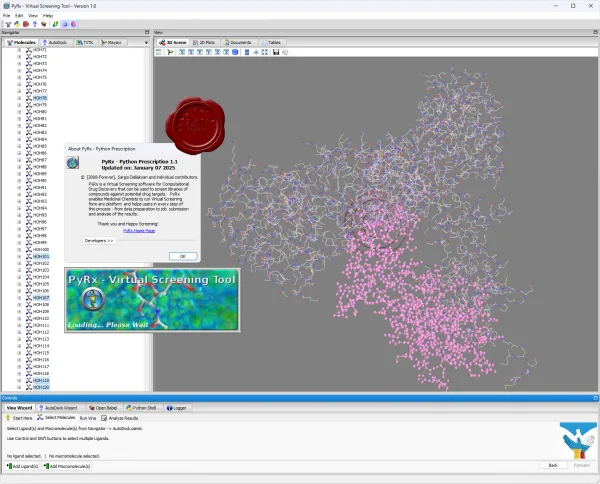Click the first Y axis view icon
The image size is (600, 484).
tap(200, 52)
